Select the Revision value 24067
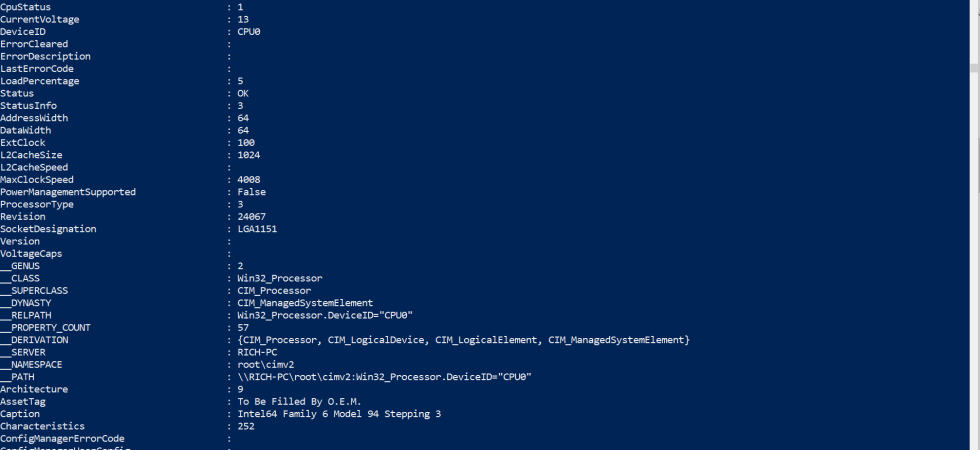 tap(251, 217)
